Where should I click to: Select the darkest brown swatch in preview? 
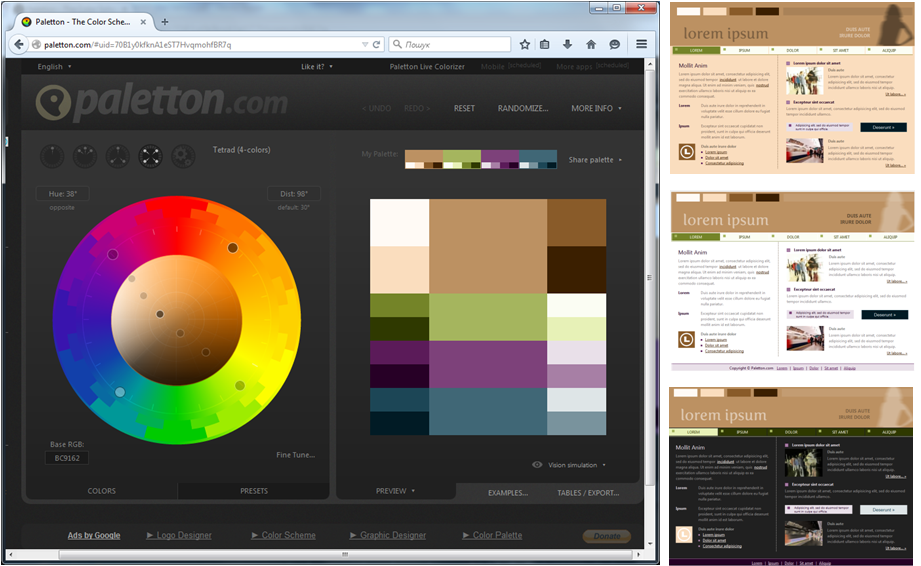pos(576,269)
